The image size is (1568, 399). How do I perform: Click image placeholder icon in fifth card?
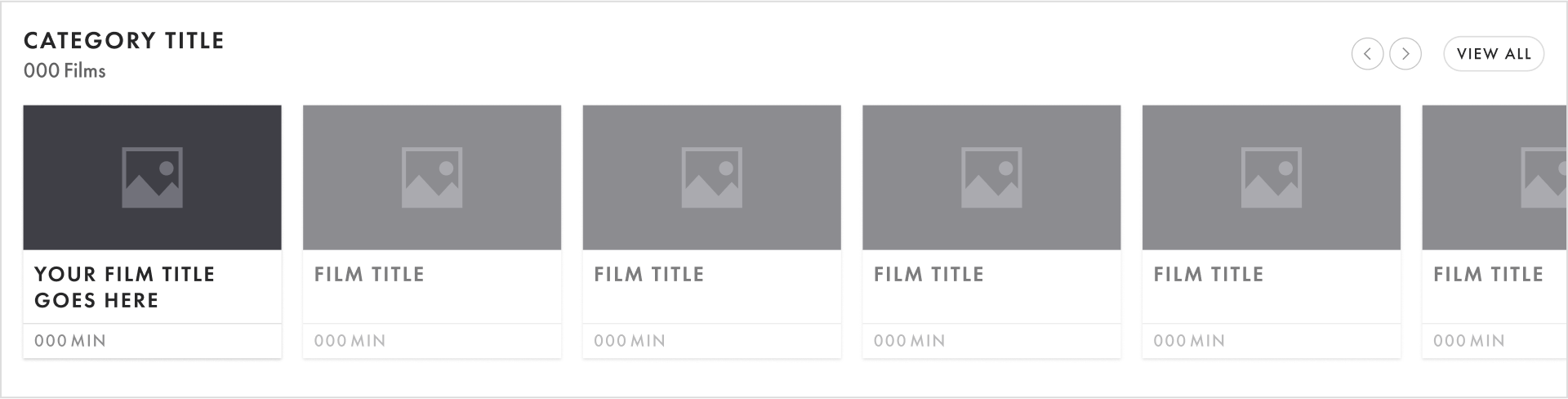pos(1272,177)
